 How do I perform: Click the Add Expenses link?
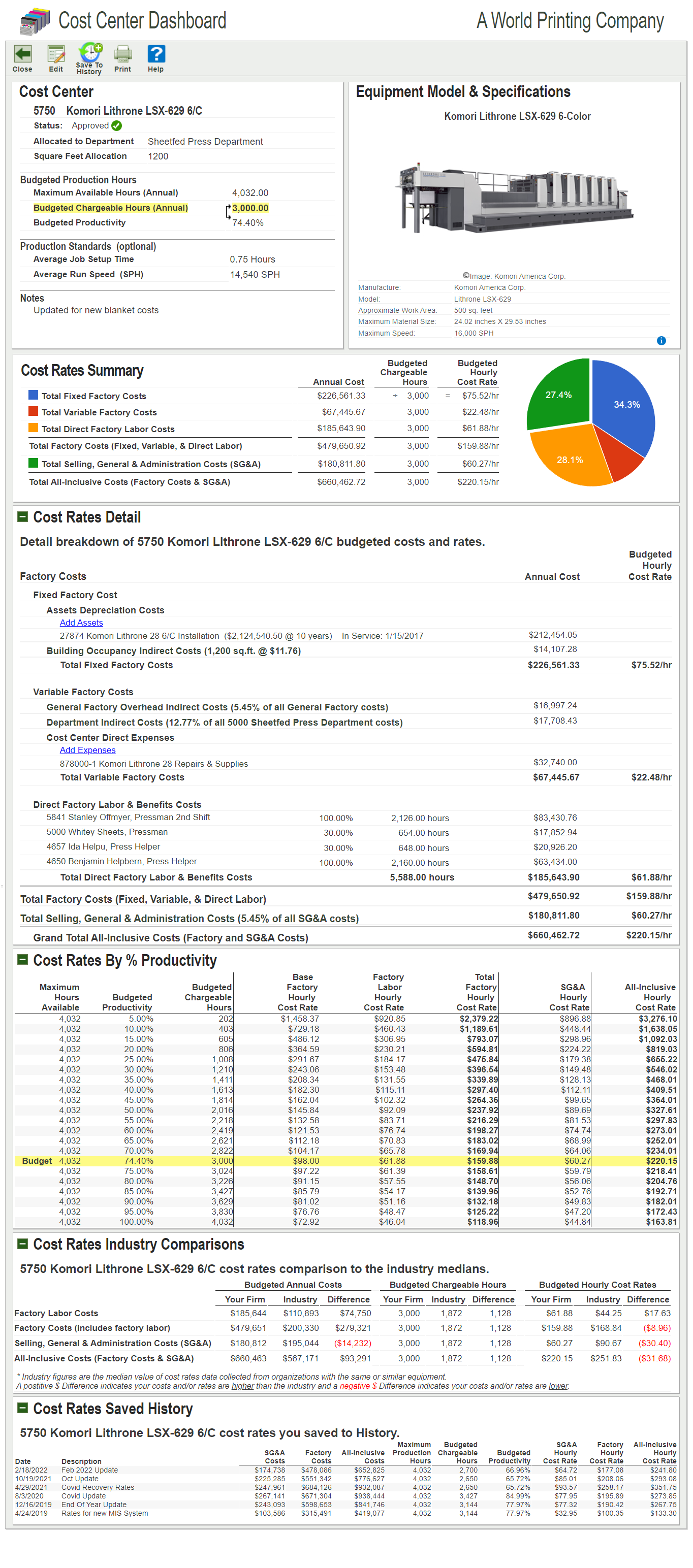click(88, 750)
